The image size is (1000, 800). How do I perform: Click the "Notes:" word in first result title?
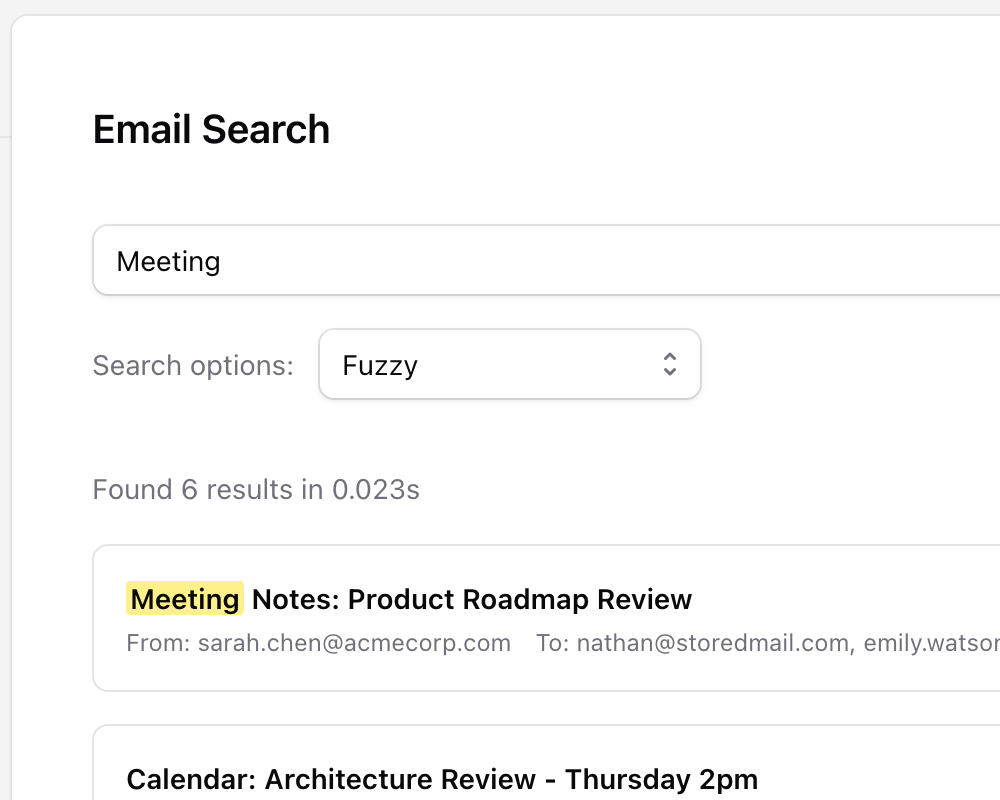click(x=295, y=599)
